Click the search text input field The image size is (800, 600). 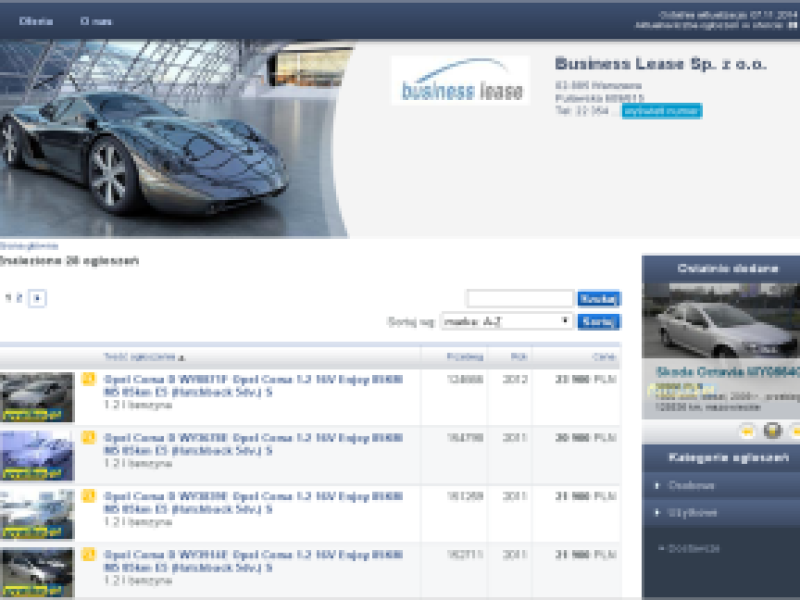point(519,299)
